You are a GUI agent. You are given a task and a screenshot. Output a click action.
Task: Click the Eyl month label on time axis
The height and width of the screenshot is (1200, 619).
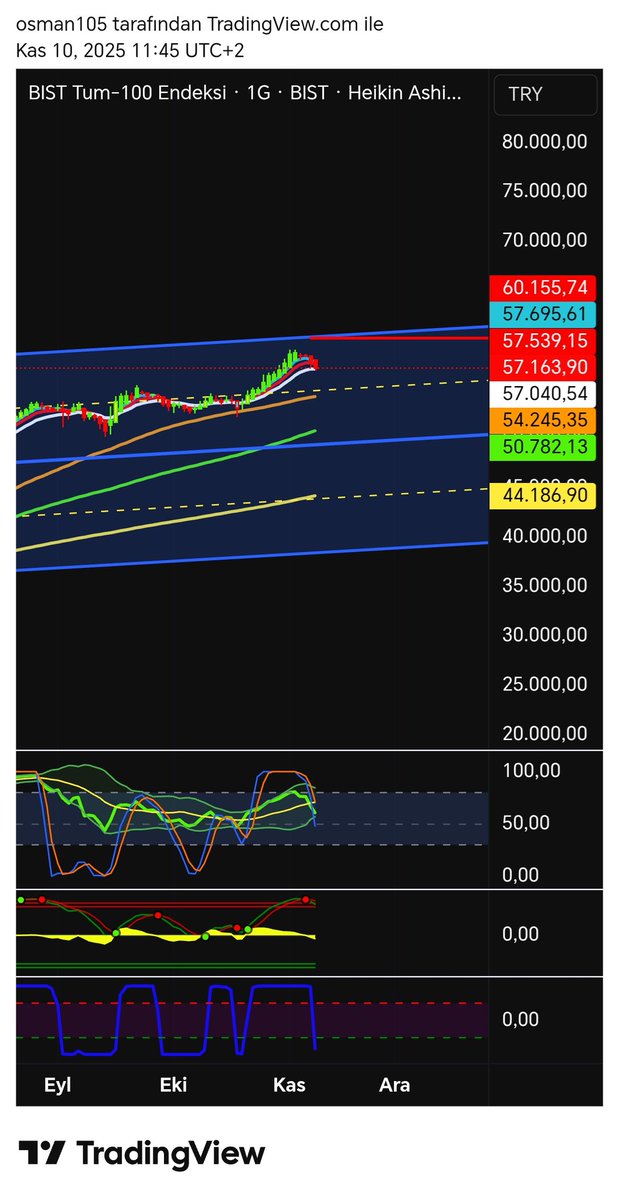(58, 1085)
